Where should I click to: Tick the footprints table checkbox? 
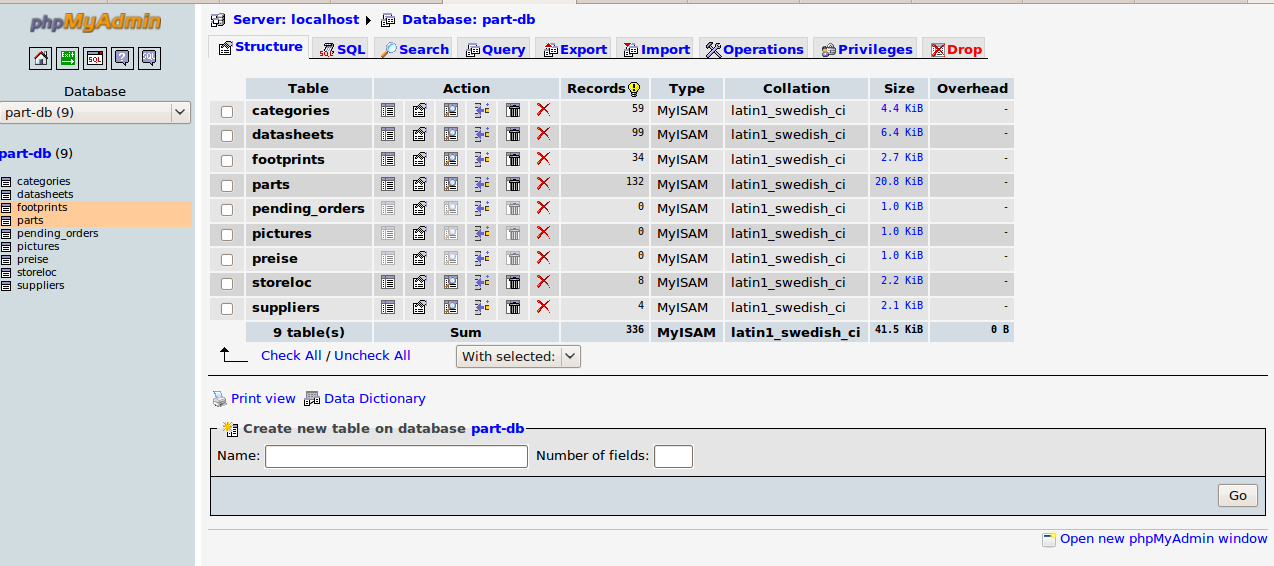point(227,160)
